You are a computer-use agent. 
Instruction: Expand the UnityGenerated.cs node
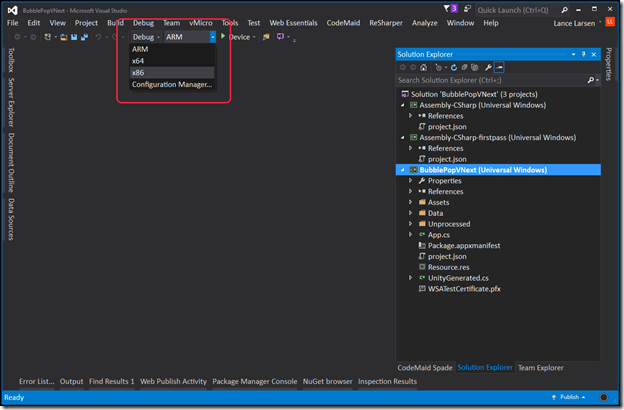(x=410, y=278)
